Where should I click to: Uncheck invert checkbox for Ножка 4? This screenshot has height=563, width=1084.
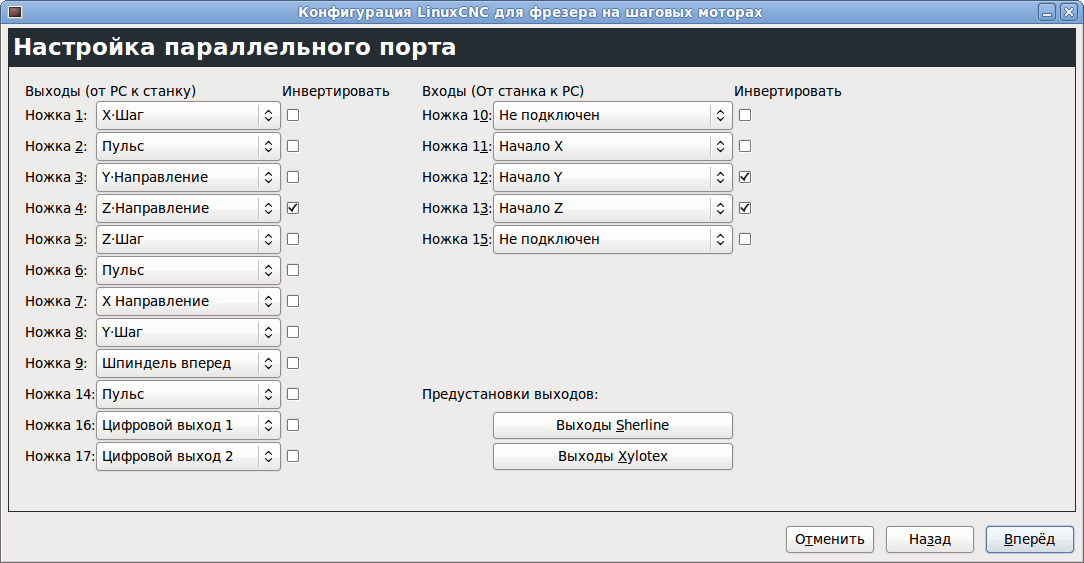293,208
